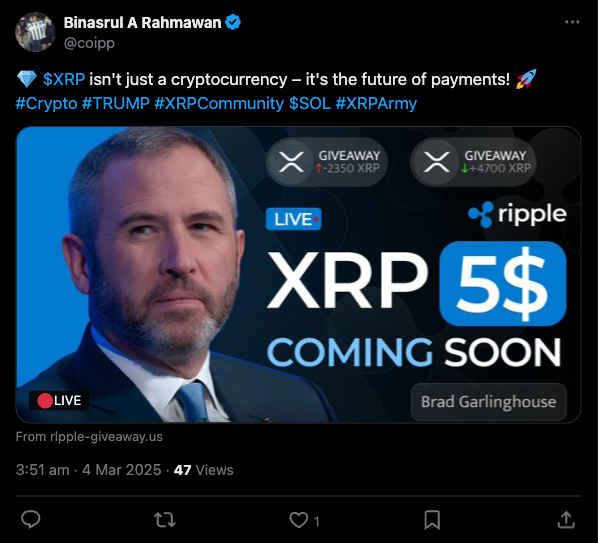Bookmark this post
598x543 pixels.
[x=432, y=520]
